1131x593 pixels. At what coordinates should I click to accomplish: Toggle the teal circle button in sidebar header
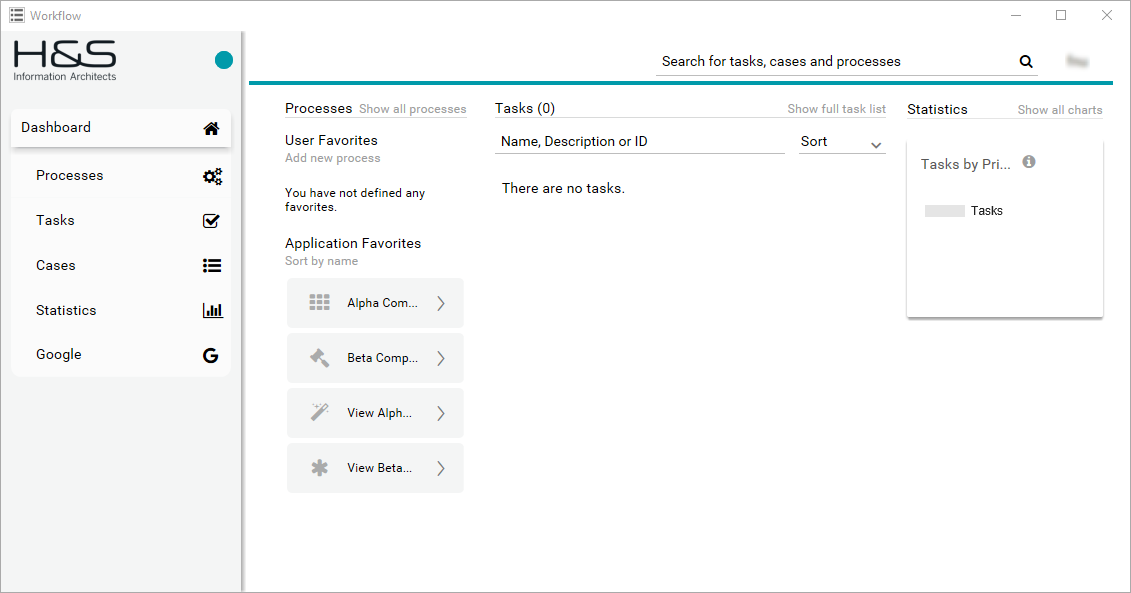pyautogui.click(x=224, y=60)
